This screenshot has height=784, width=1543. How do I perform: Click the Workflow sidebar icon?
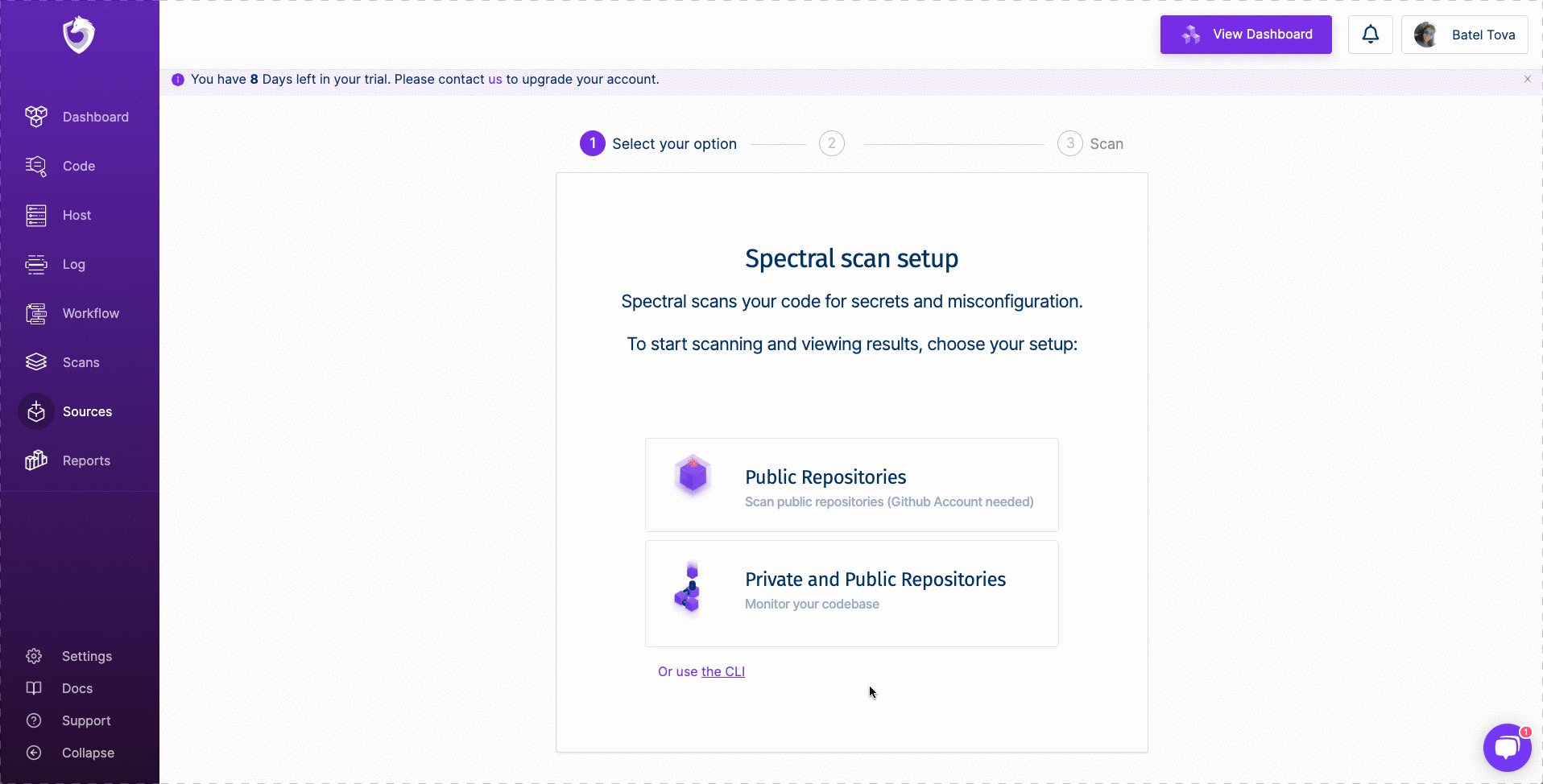point(36,313)
